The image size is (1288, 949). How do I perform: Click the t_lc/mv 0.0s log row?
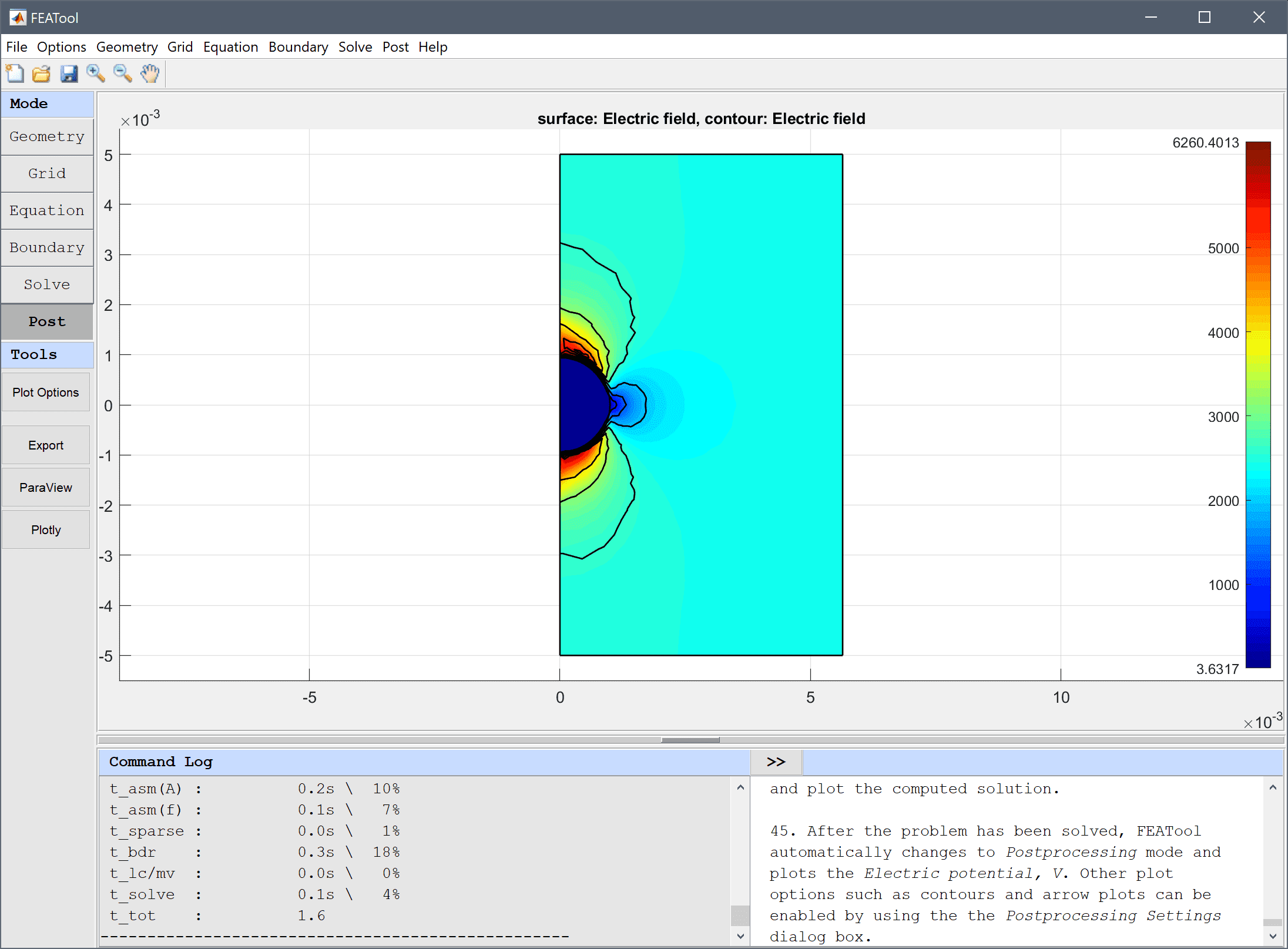[x=254, y=873]
